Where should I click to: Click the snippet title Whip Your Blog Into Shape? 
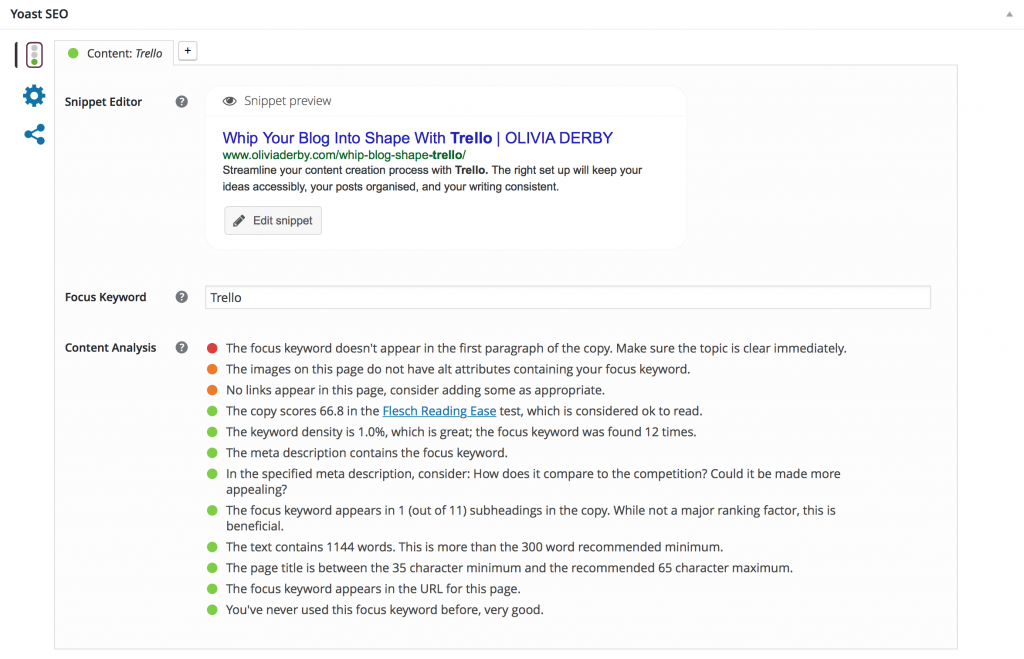[417, 138]
